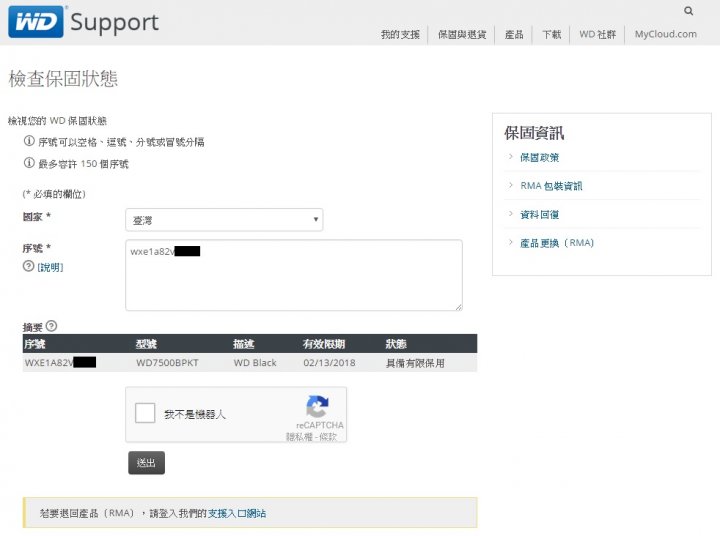Open the 下載 menu
Image resolution: width=720 pixels, height=536 pixels.
pyautogui.click(x=551, y=34)
